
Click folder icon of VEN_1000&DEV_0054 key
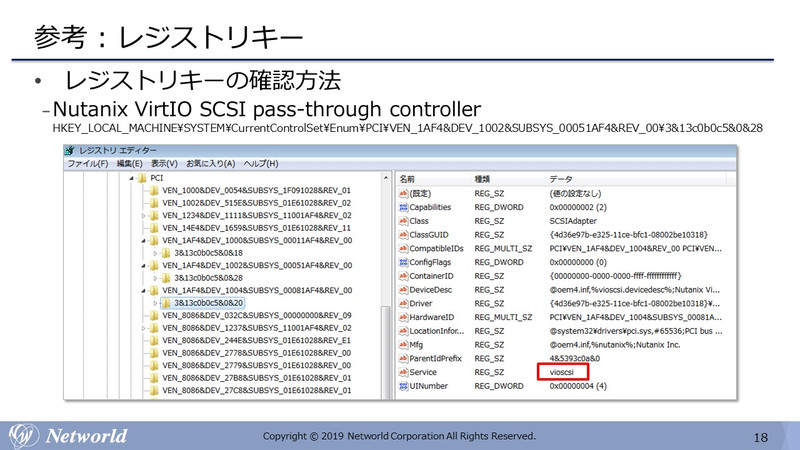[154, 190]
